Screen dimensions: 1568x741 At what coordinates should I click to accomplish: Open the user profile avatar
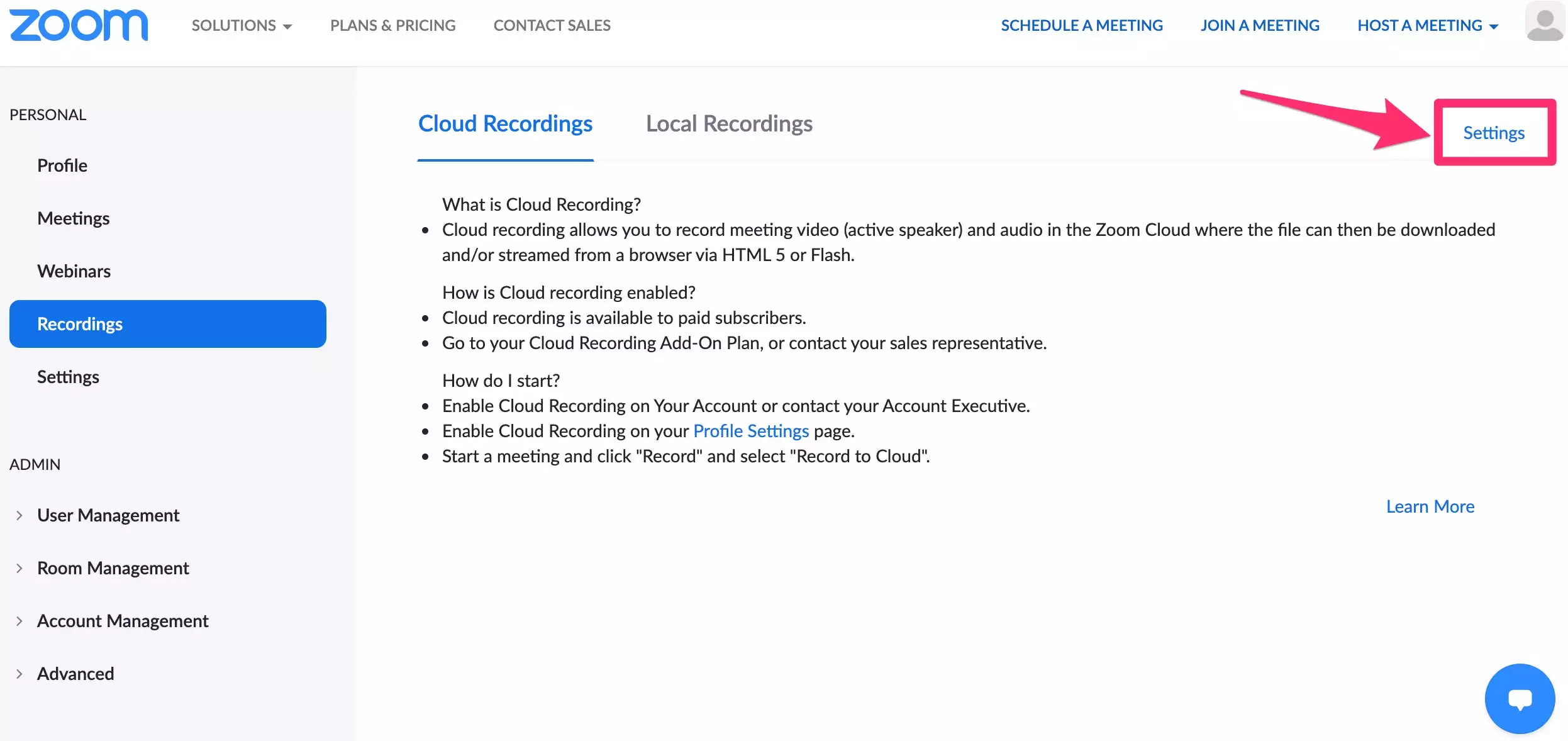pos(1545,21)
